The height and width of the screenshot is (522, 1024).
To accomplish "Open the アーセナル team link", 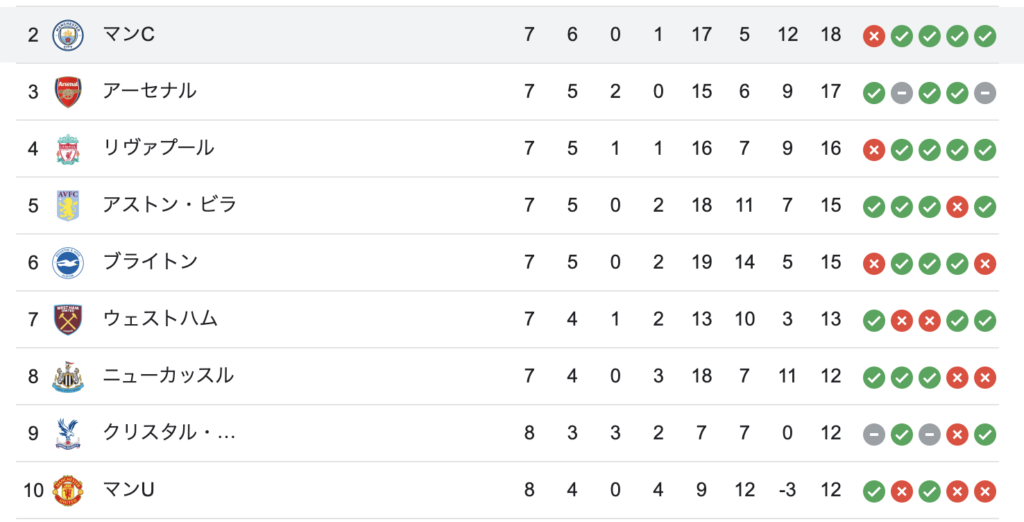I will 149,91.
